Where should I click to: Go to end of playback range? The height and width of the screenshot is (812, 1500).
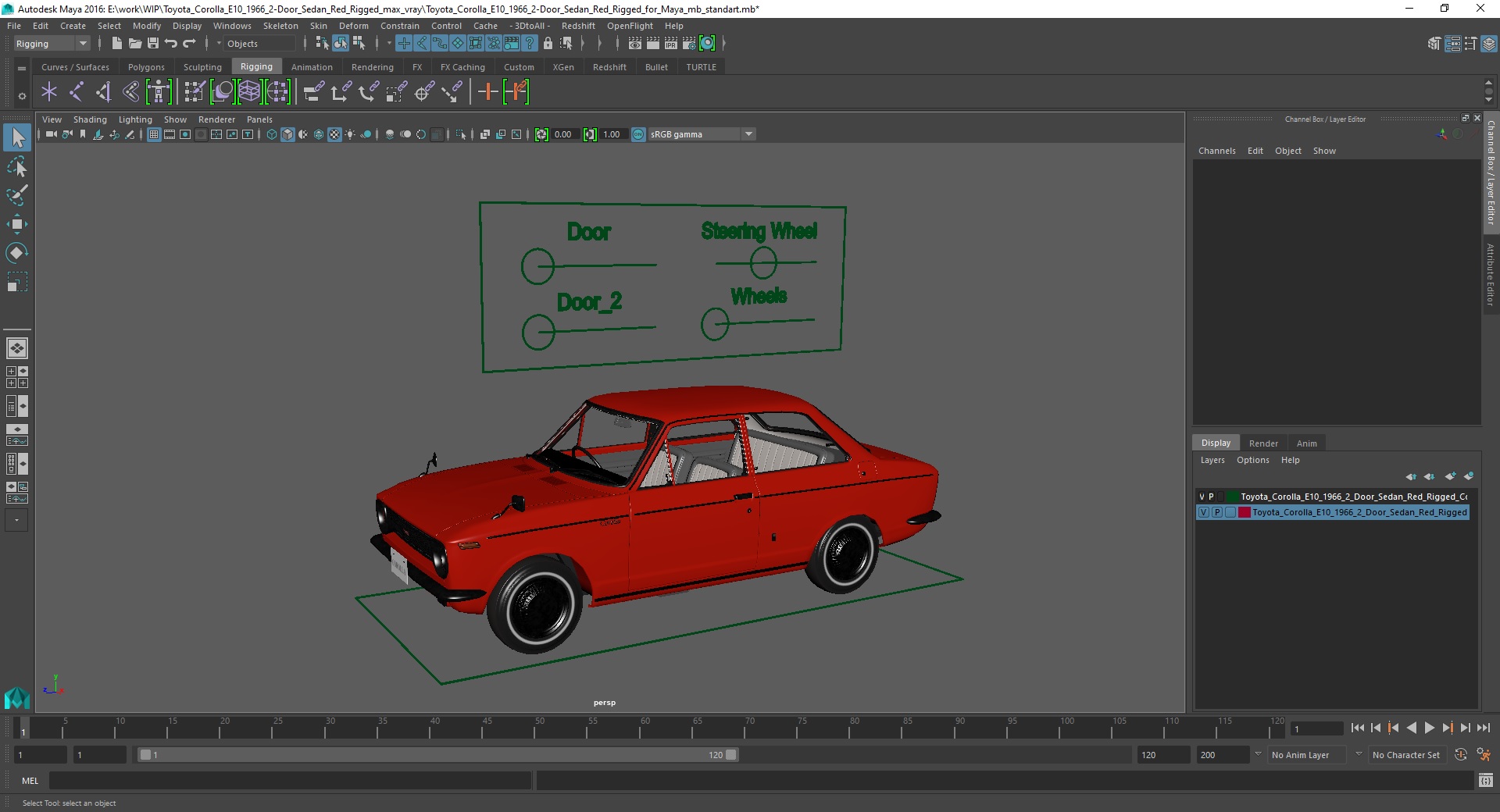click(x=1483, y=728)
